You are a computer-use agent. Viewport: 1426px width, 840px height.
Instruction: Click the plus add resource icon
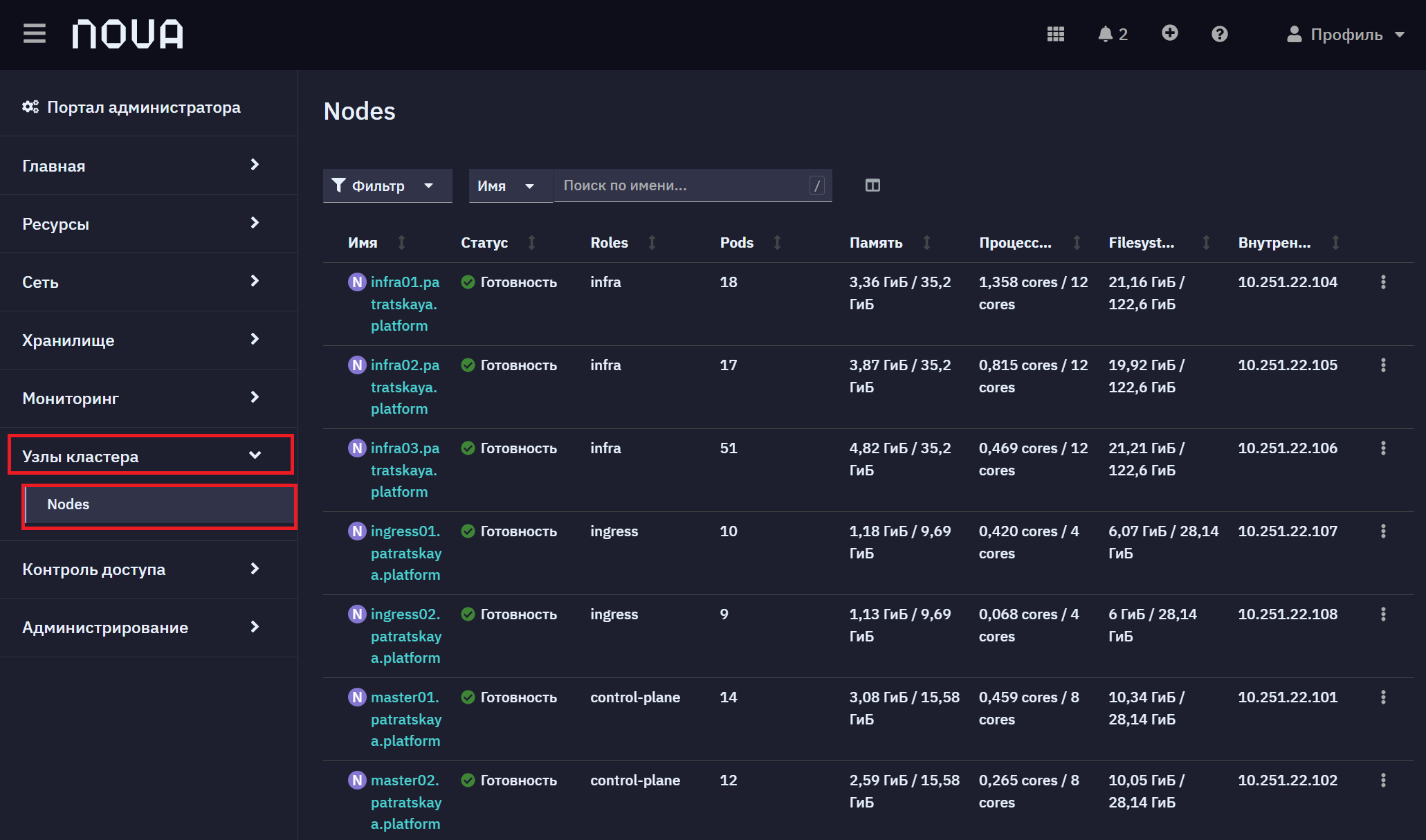tap(1169, 33)
